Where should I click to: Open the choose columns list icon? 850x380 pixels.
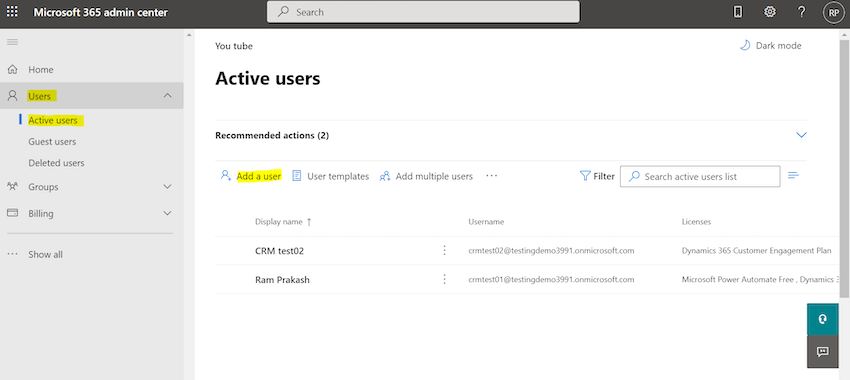click(x=794, y=175)
